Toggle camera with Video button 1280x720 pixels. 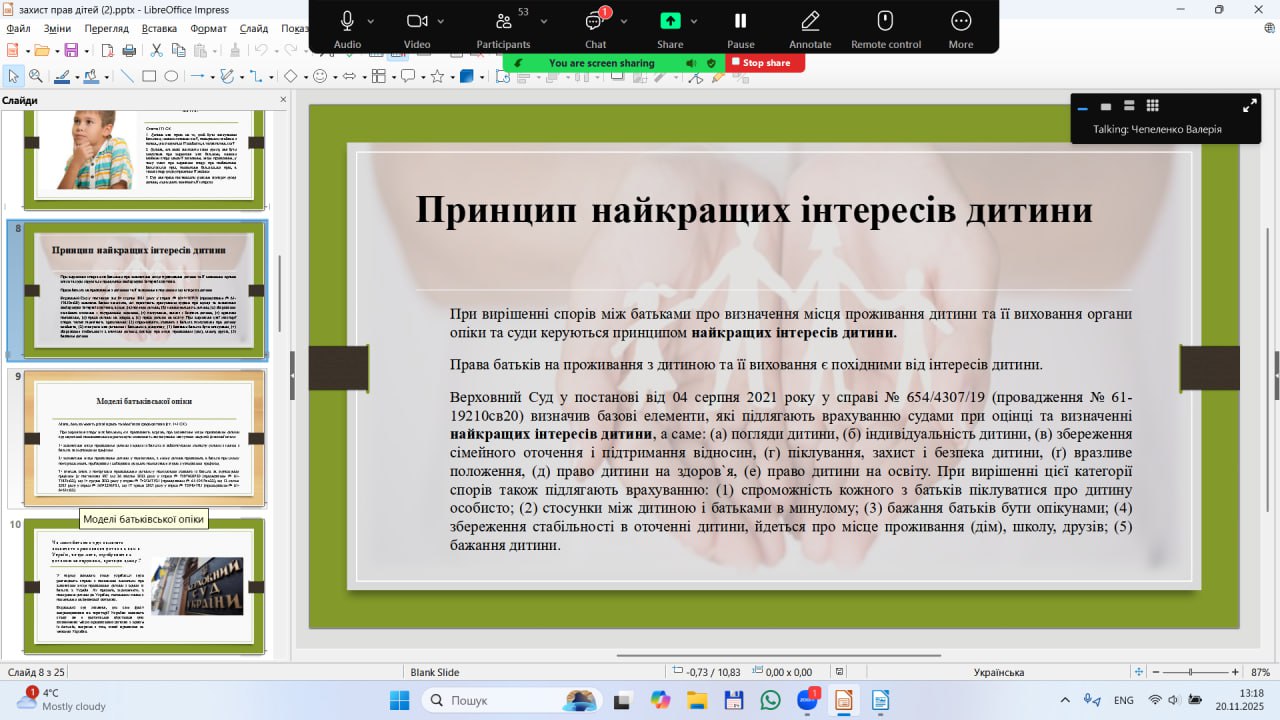point(417,27)
